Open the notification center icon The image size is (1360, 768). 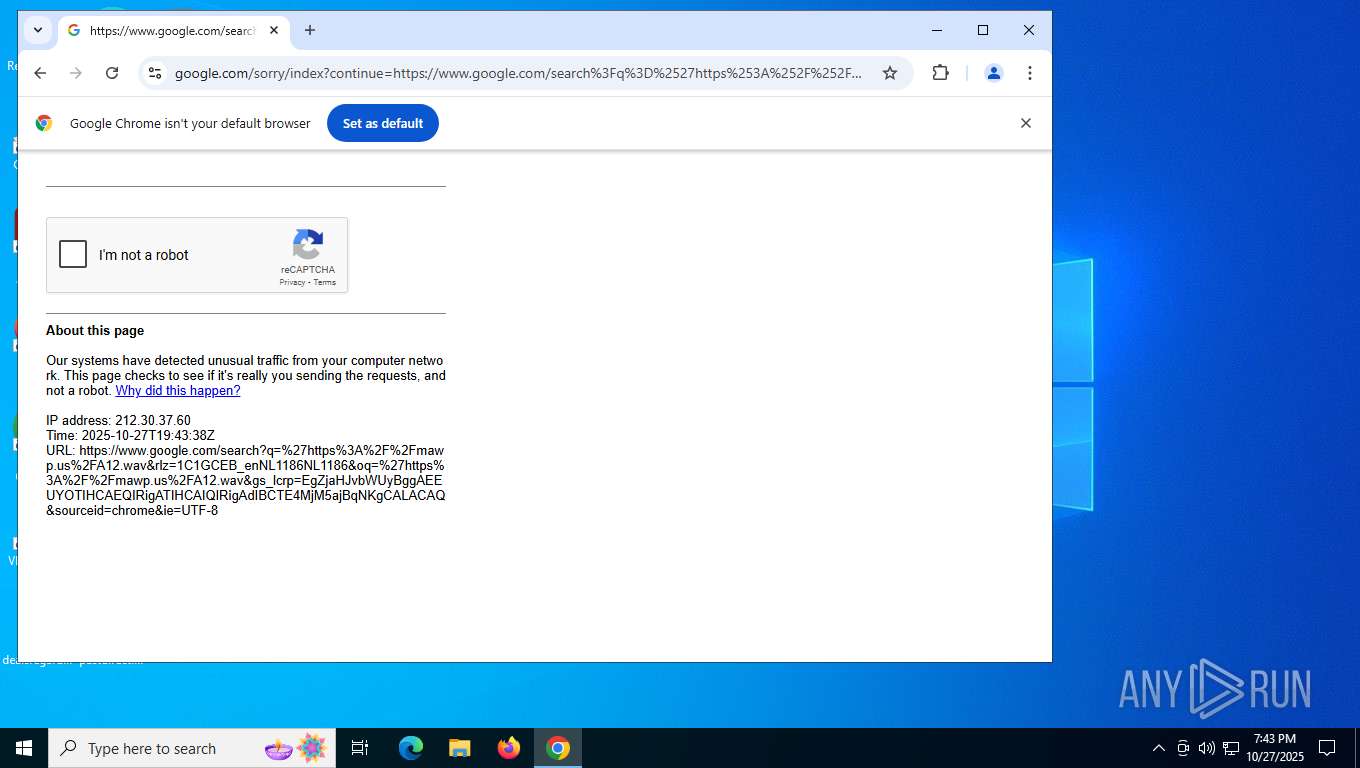click(x=1328, y=748)
